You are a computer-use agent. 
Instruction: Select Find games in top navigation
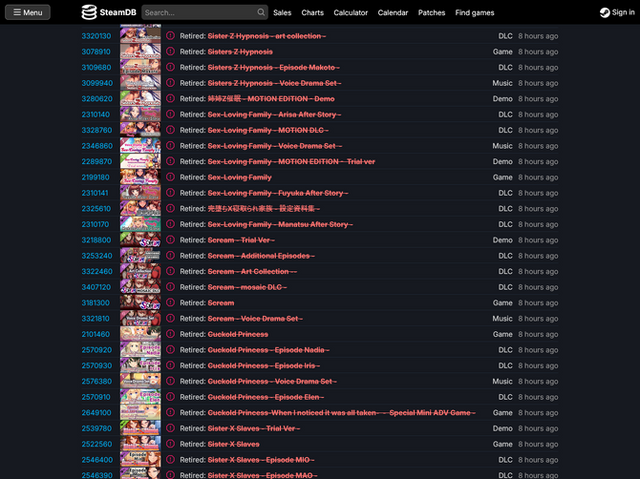[474, 13]
